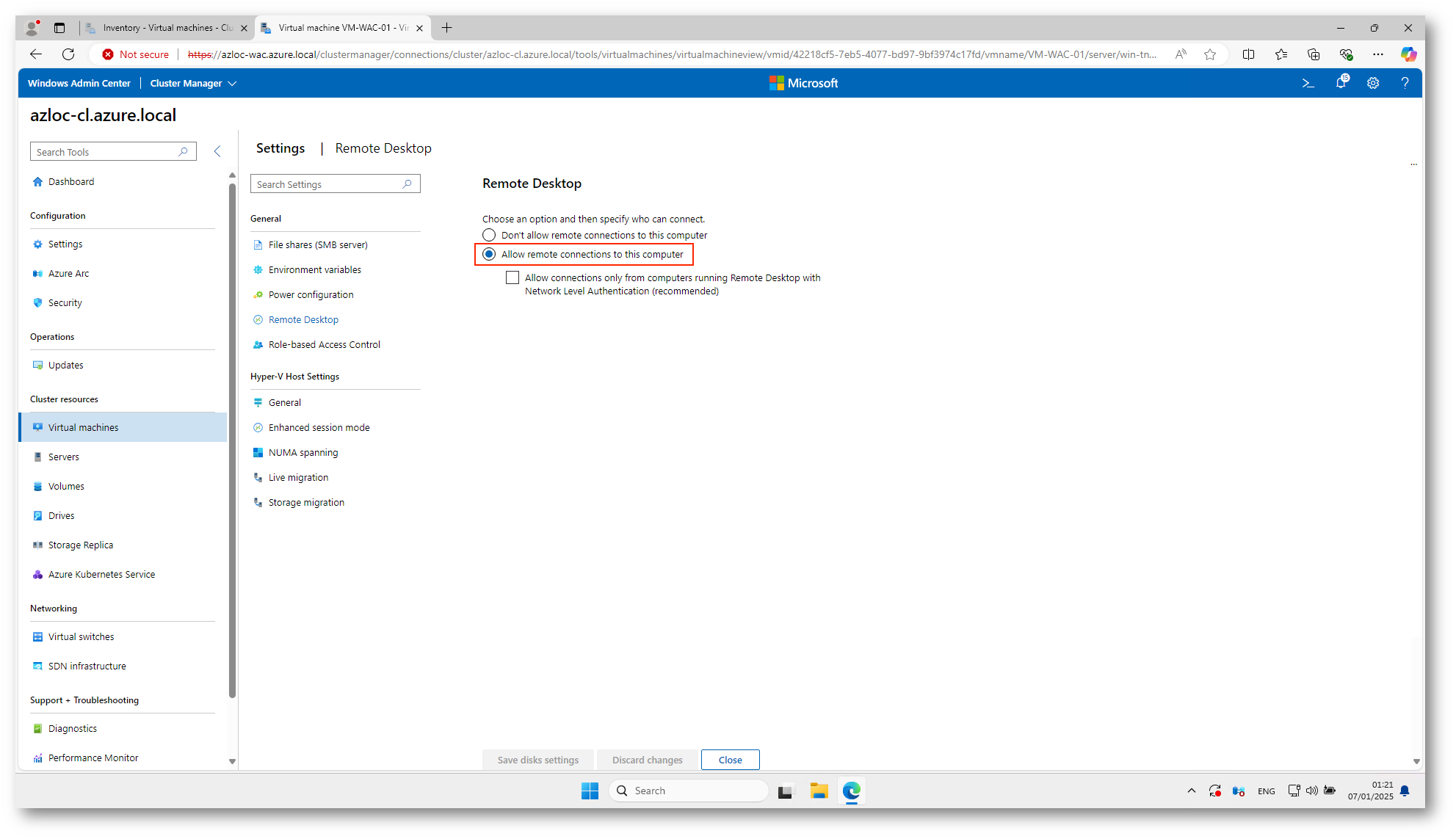This screenshot has width=1456, height=839.
Task: Open PowerShell console icon in header
Action: (1308, 83)
